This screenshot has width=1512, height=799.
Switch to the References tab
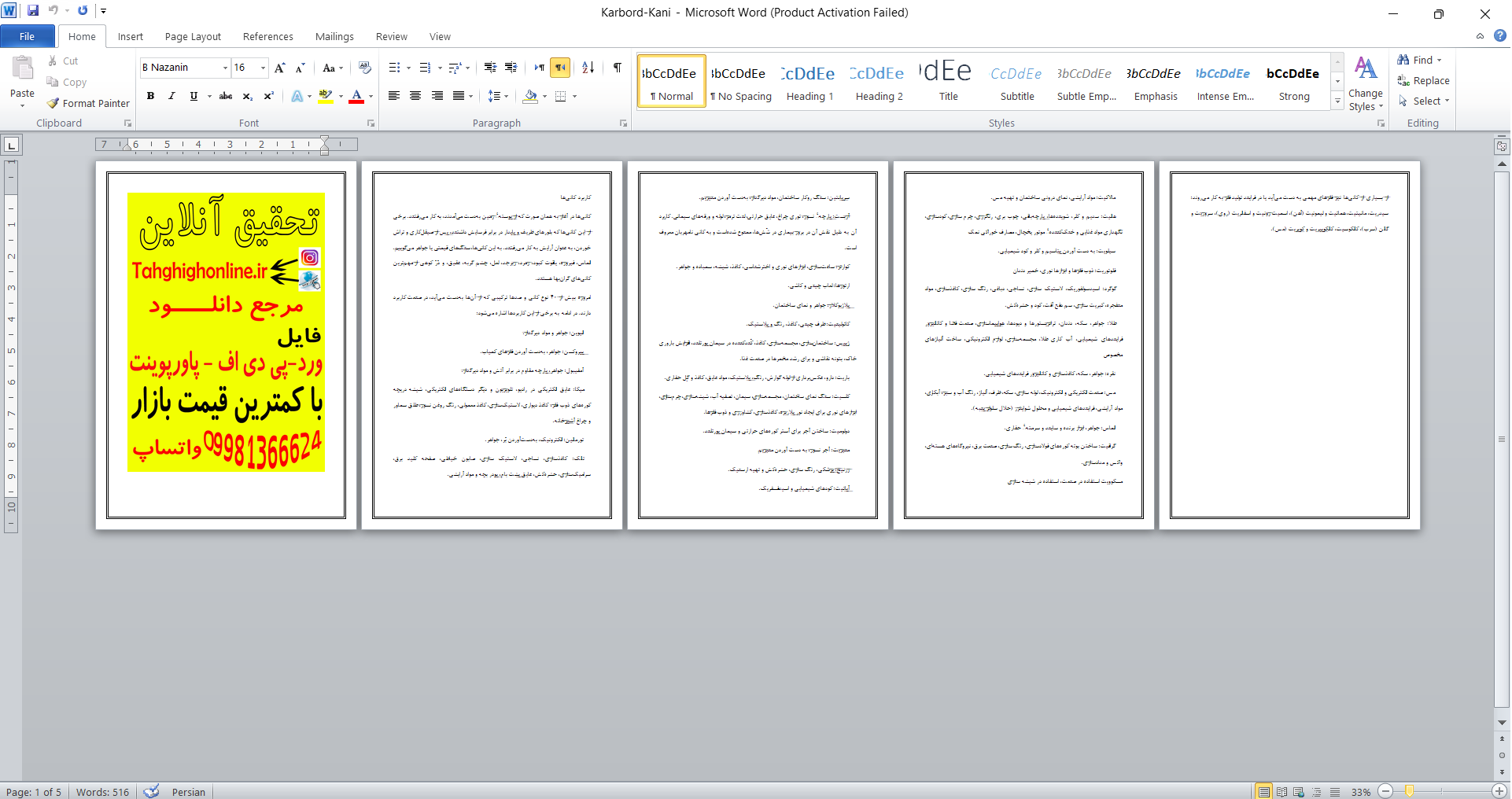click(268, 36)
